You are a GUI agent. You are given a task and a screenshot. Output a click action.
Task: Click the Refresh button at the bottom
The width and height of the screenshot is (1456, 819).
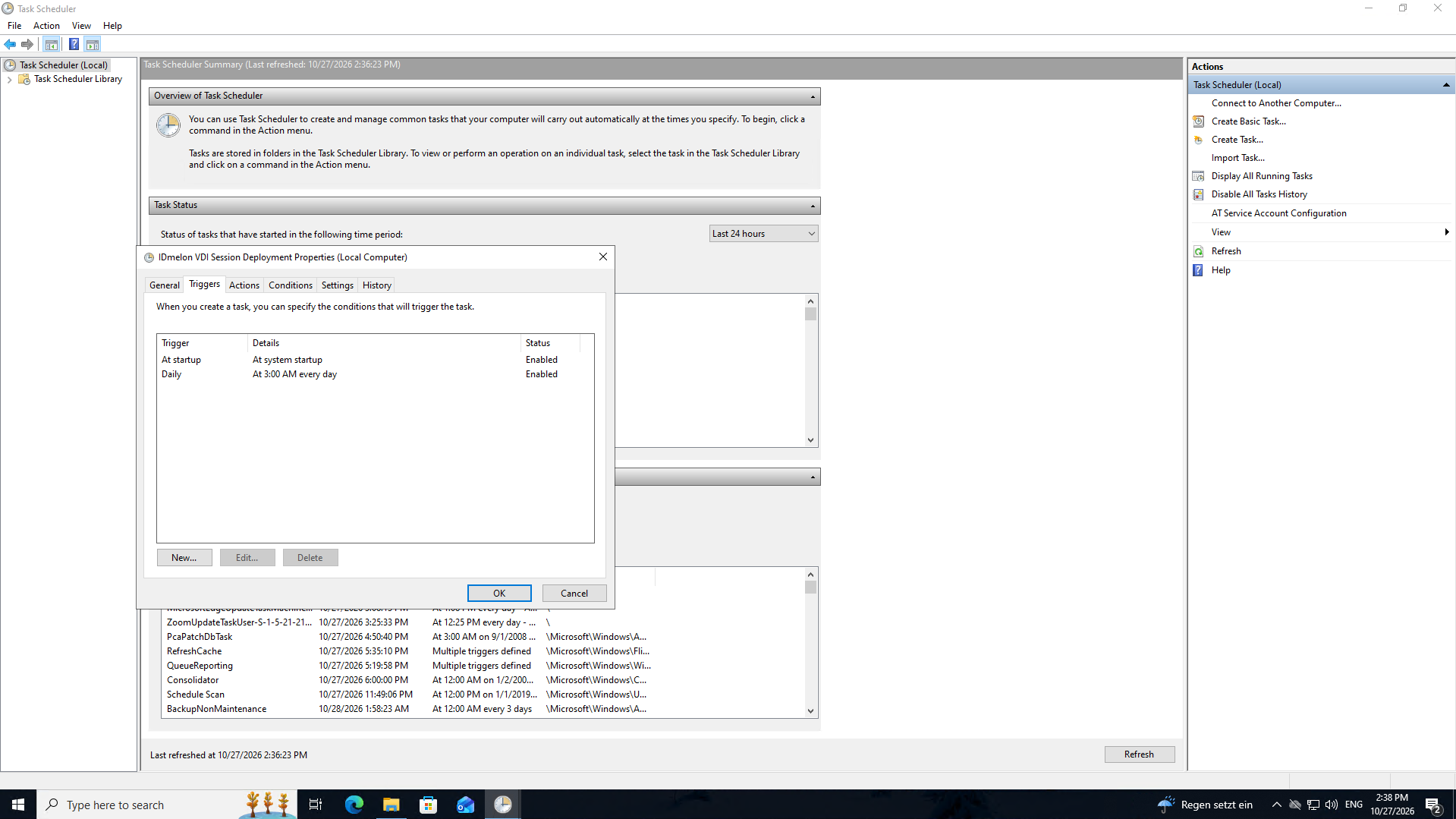click(1139, 754)
